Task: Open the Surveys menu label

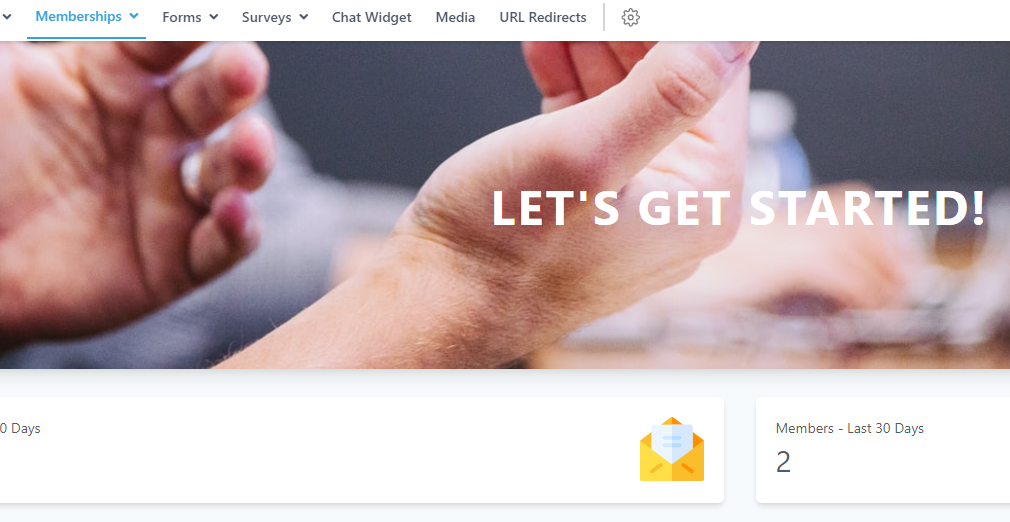Action: (x=267, y=17)
